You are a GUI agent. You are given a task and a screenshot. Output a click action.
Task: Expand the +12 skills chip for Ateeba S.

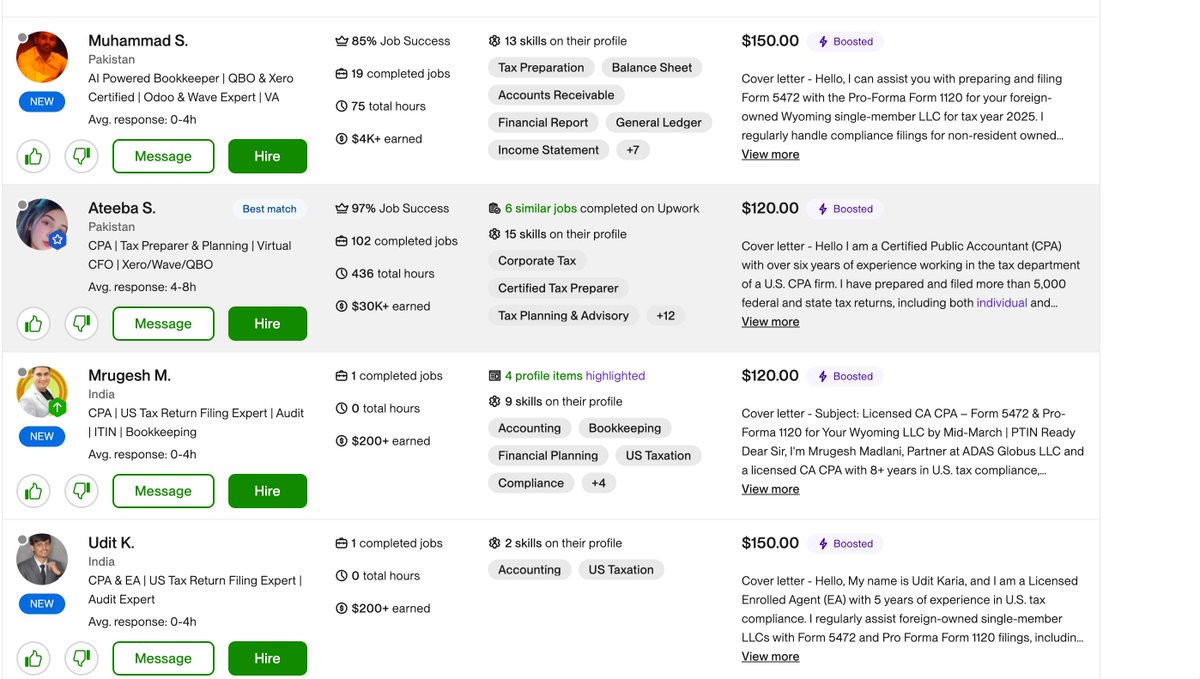click(x=665, y=316)
